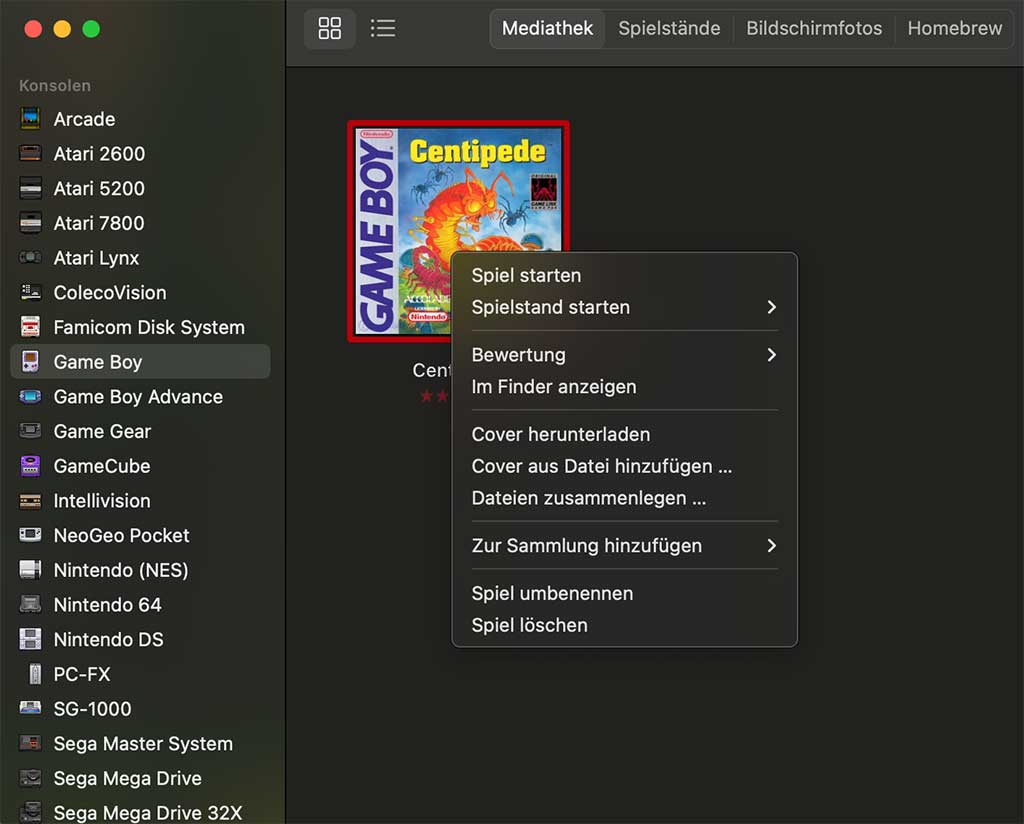Click the Sega Master System icon
Screen dimensions: 1024x824
pyautogui.click(x=30, y=742)
